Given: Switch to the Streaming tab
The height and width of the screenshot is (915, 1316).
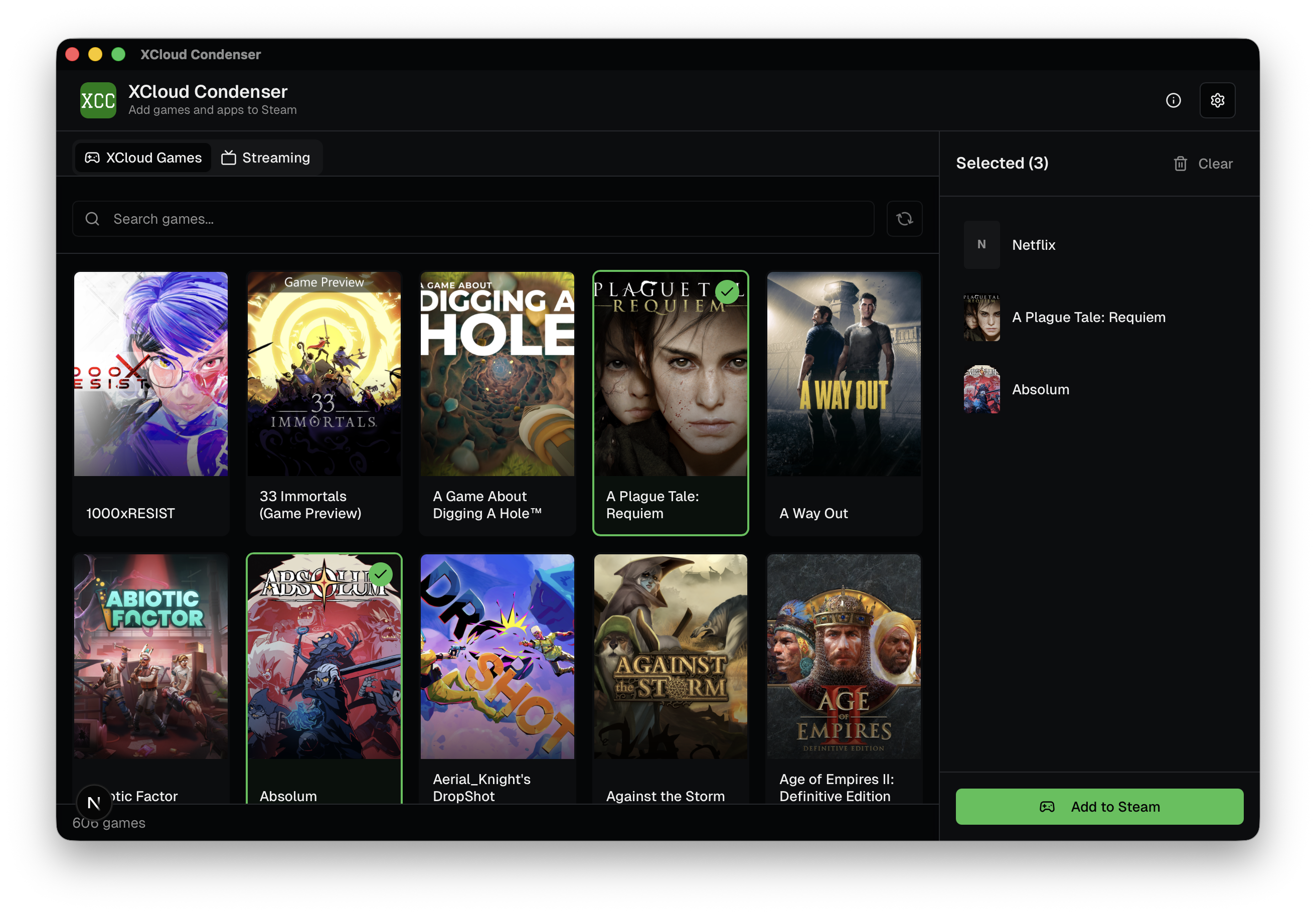Looking at the screenshot, I should point(265,158).
